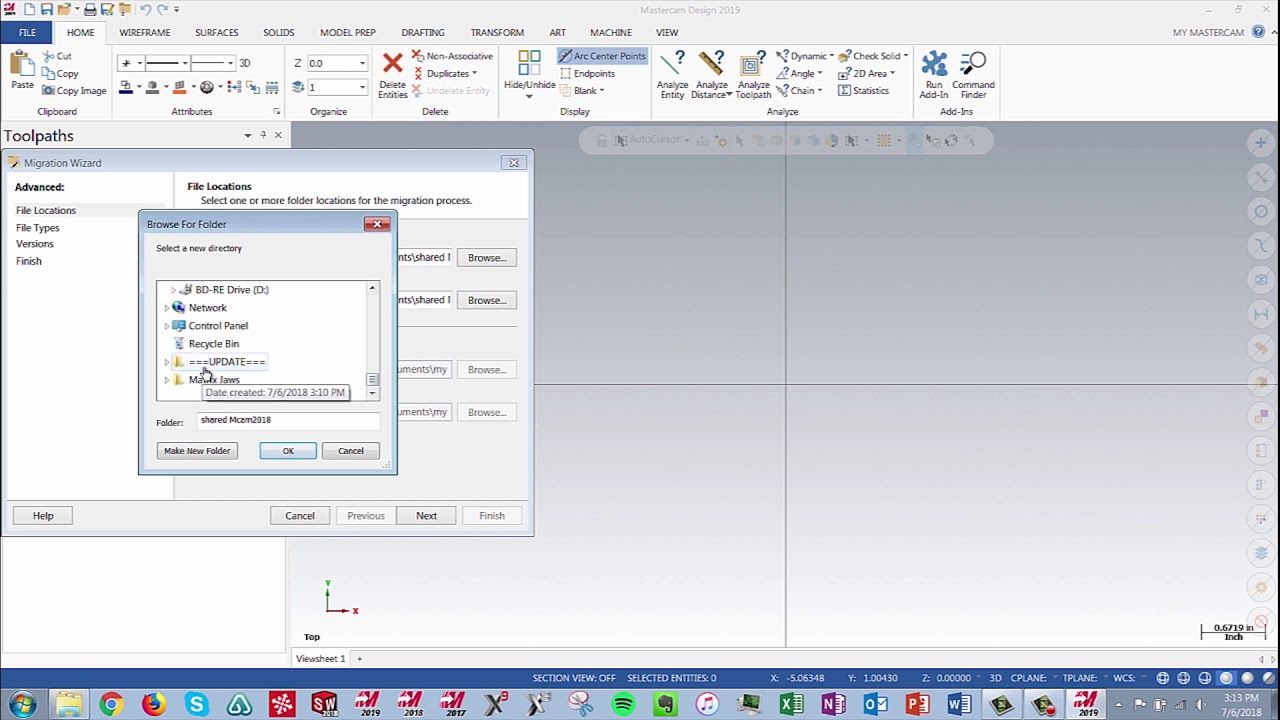Click the Save icon in quick access toolbar
Image resolution: width=1280 pixels, height=720 pixels.
click(47, 9)
